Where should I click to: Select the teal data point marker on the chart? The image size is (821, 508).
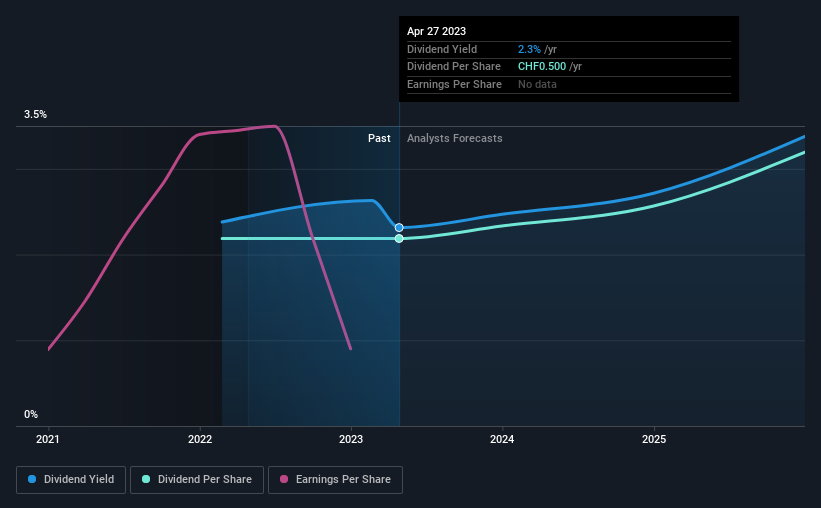pos(399,239)
